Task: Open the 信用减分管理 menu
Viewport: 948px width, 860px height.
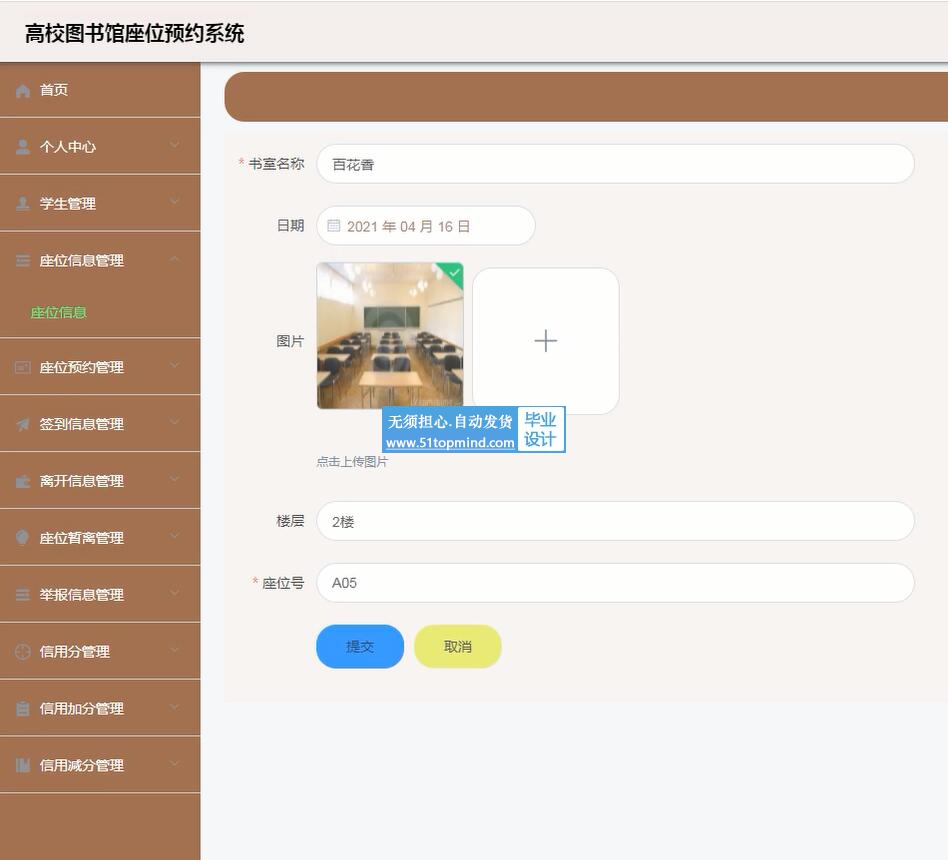Action: 100,765
